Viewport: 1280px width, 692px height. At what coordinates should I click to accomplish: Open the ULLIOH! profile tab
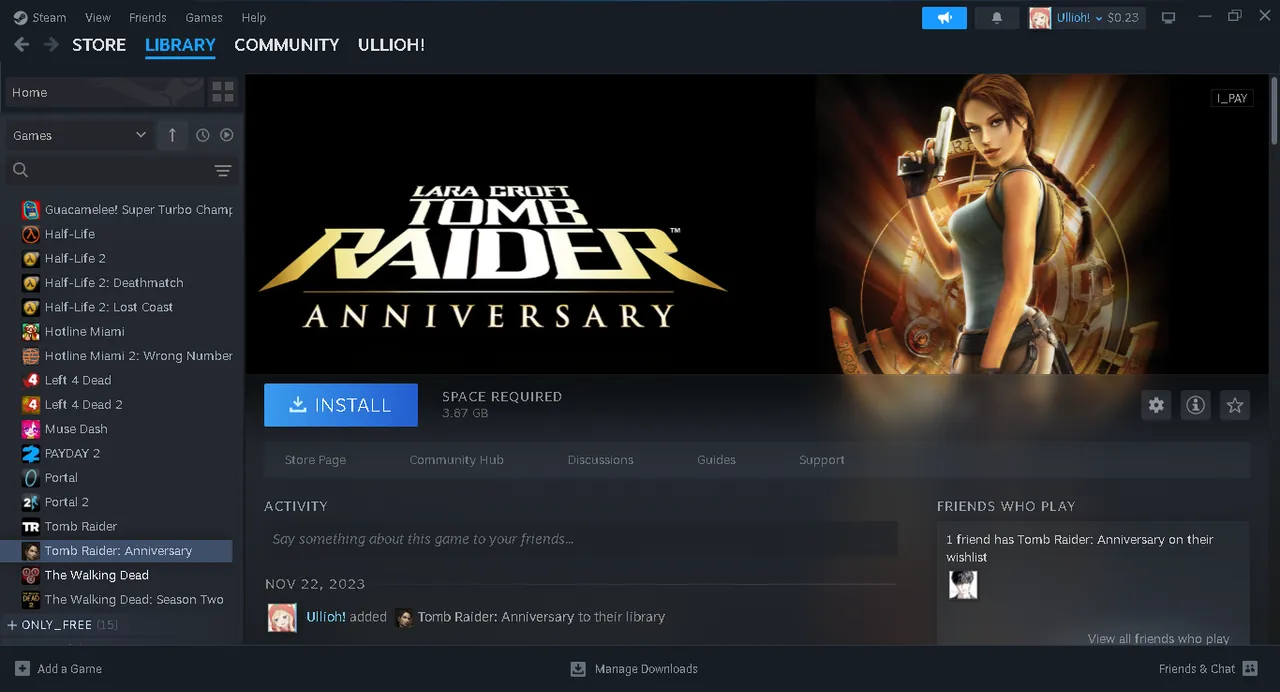[x=391, y=45]
